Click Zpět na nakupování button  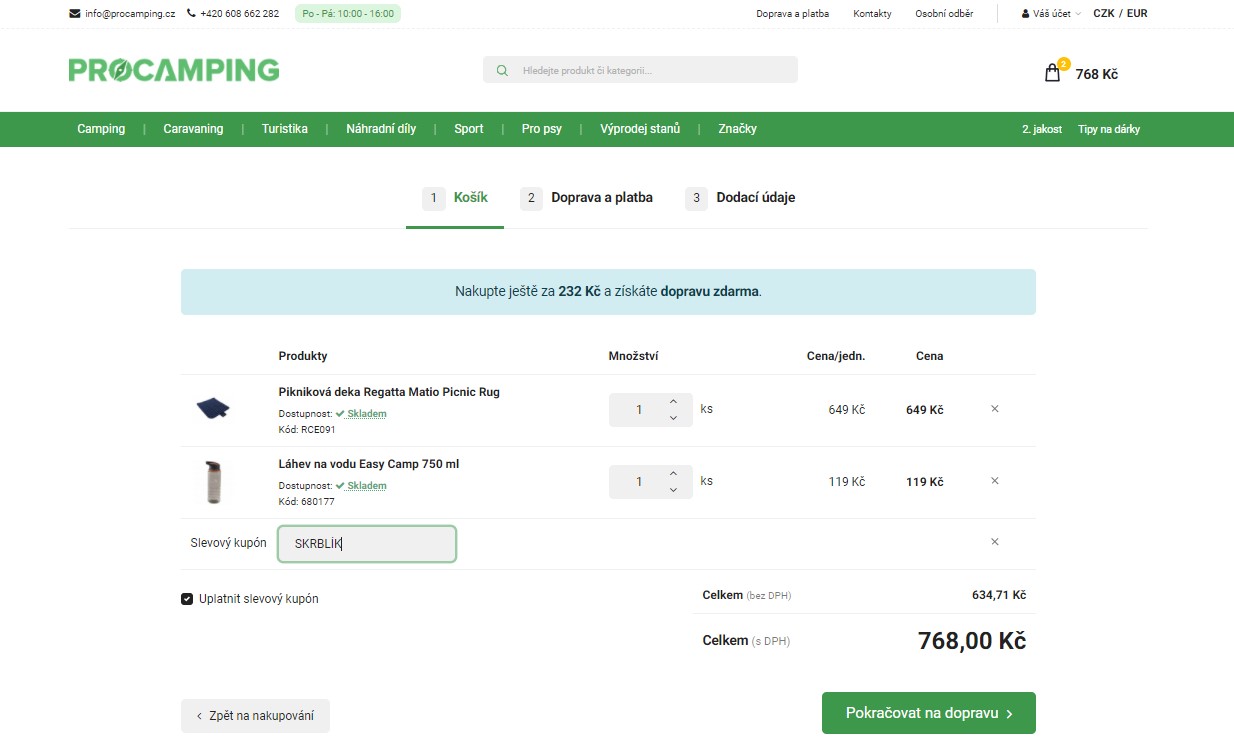tap(255, 716)
